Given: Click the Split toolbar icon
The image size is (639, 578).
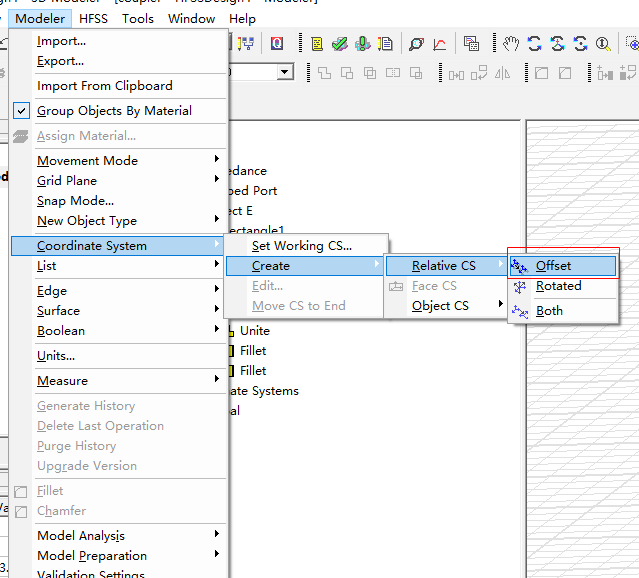Looking at the screenshot, I should [x=393, y=73].
